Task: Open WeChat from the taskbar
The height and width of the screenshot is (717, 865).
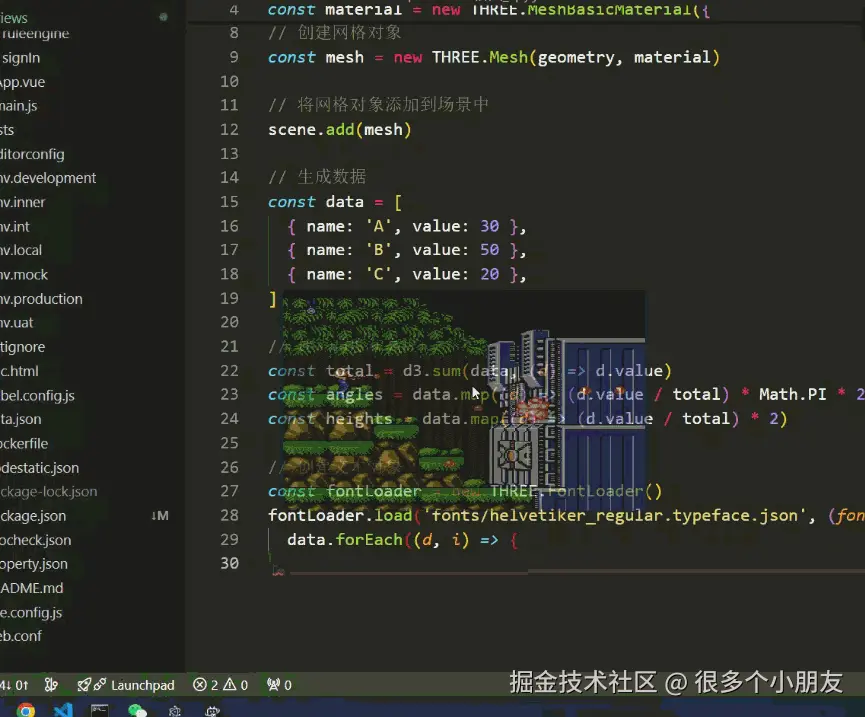Action: [136, 710]
